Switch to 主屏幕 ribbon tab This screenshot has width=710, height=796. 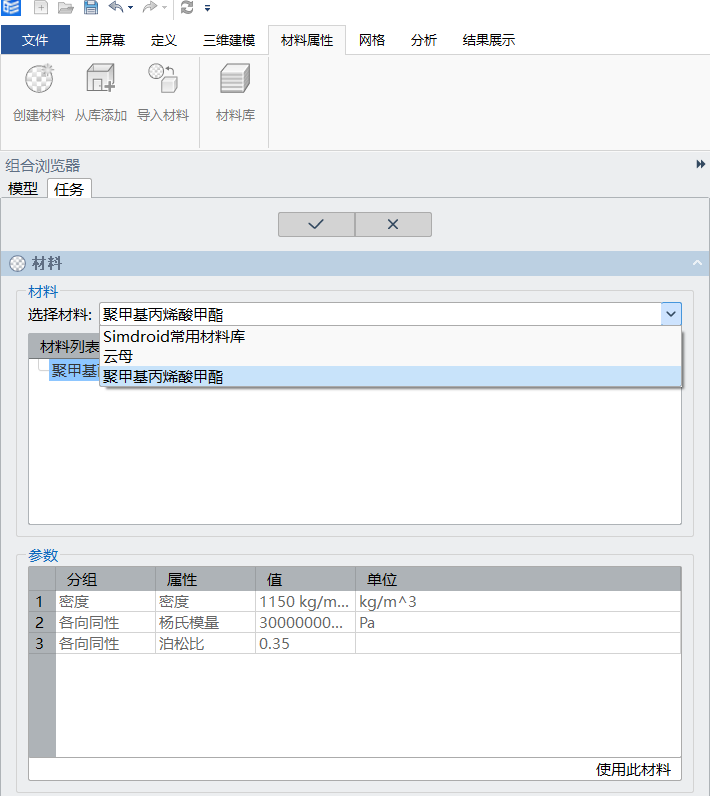(x=105, y=40)
